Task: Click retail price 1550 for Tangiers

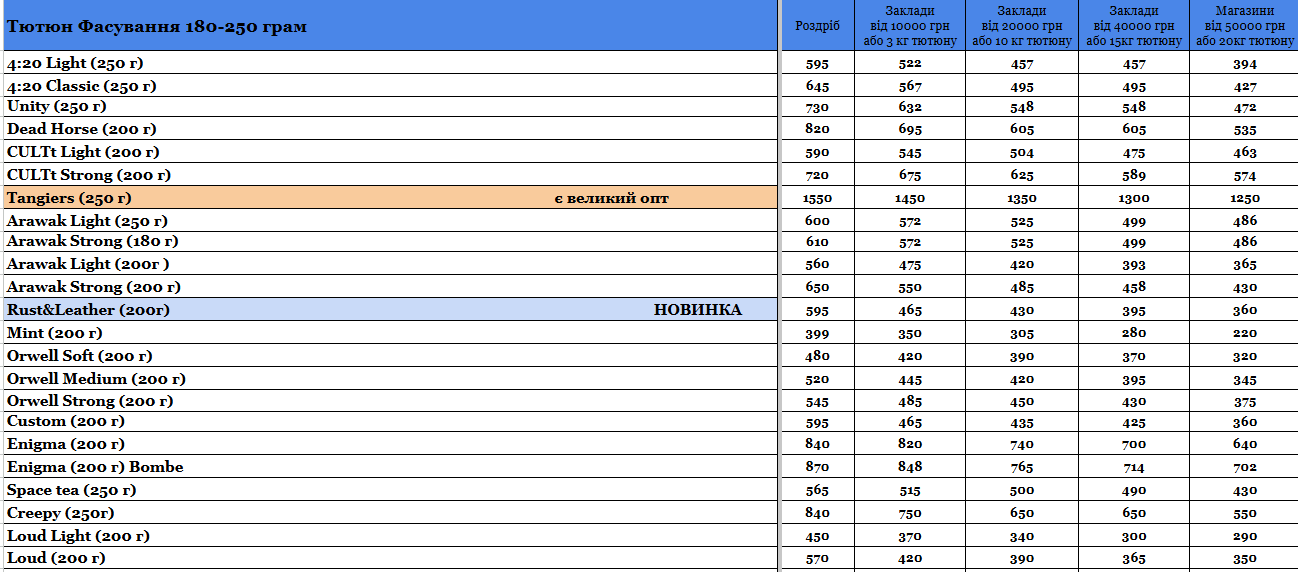Action: click(x=817, y=198)
